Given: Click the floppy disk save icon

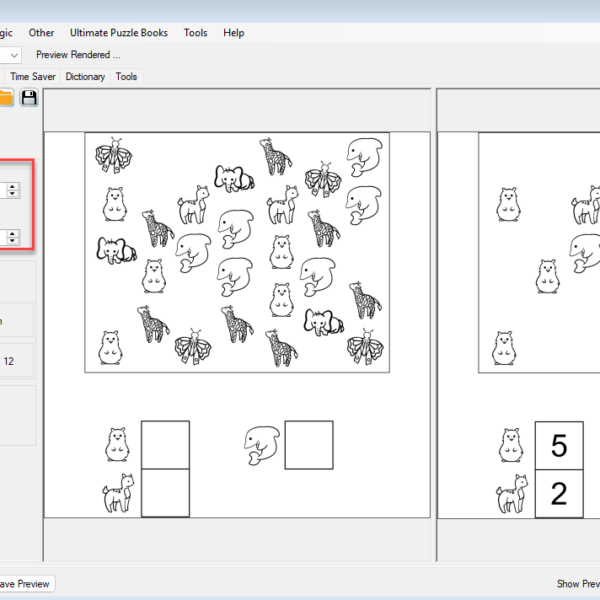Looking at the screenshot, I should (x=29, y=97).
